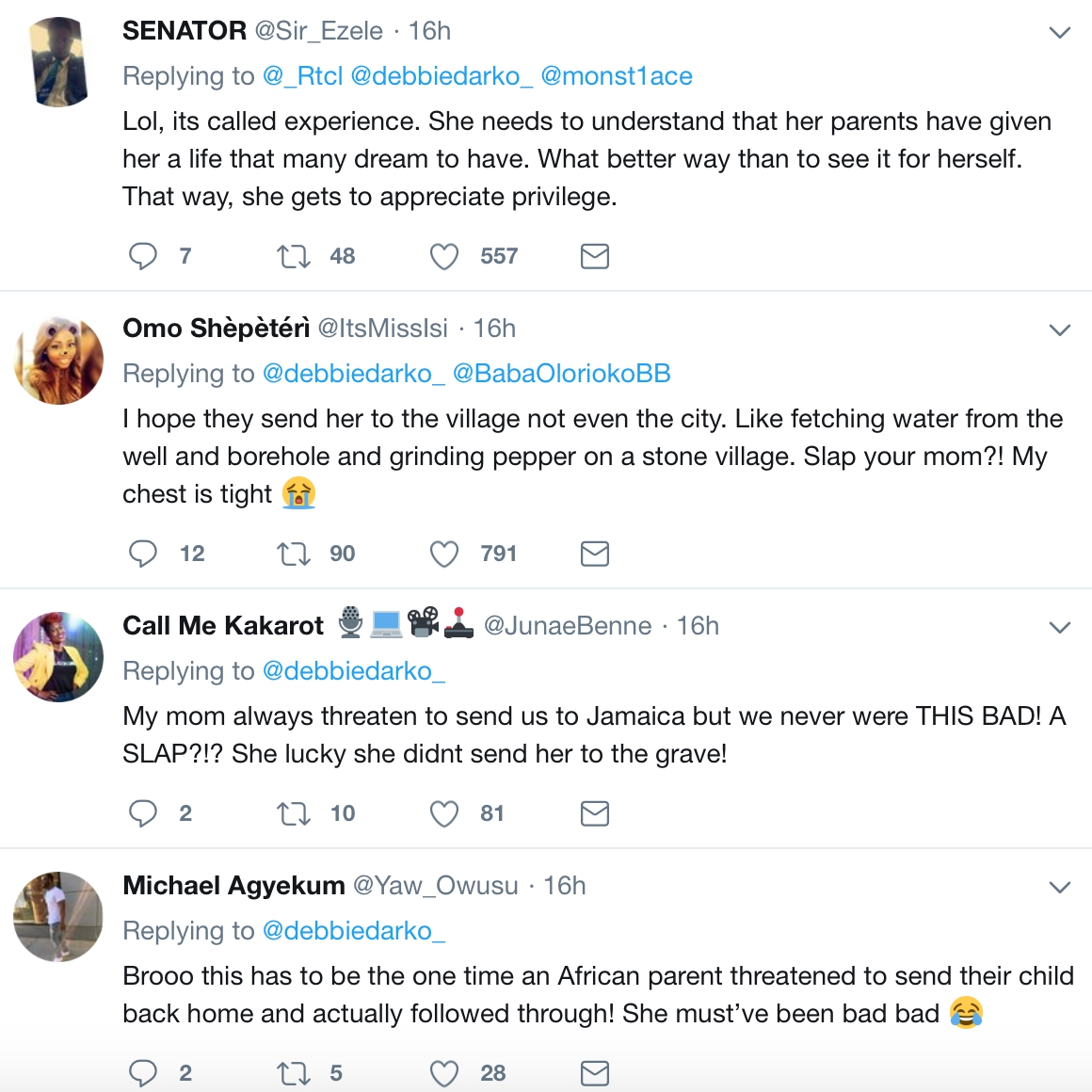Screen dimensions: 1092x1092
Task: Retweet Omo Shèpètérì's village tweet
Action: point(294,554)
